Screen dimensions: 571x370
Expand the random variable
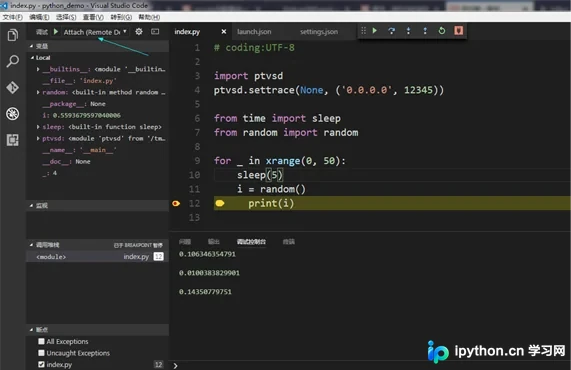(x=38, y=92)
